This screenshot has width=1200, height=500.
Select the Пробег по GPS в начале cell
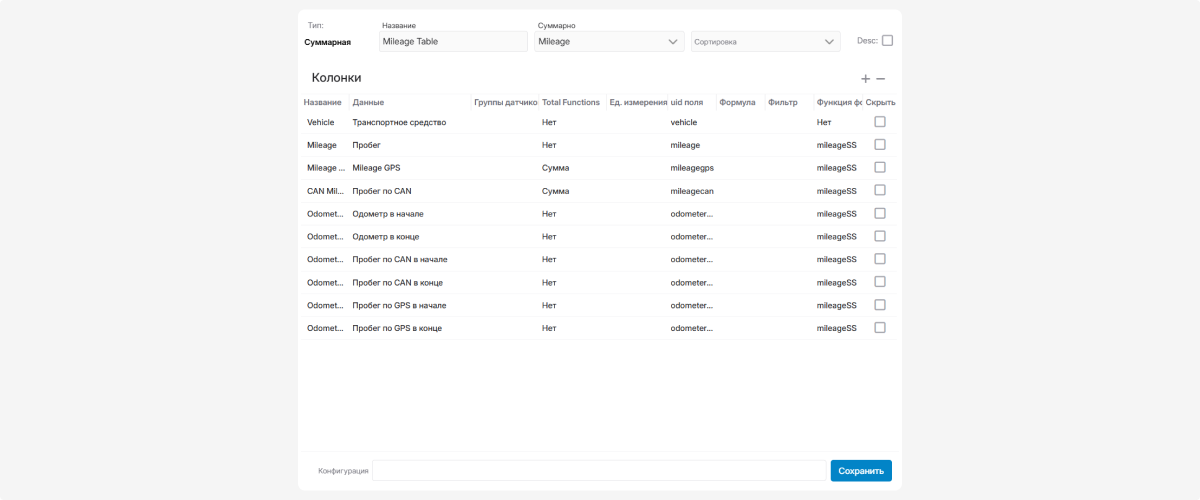[x=399, y=305]
